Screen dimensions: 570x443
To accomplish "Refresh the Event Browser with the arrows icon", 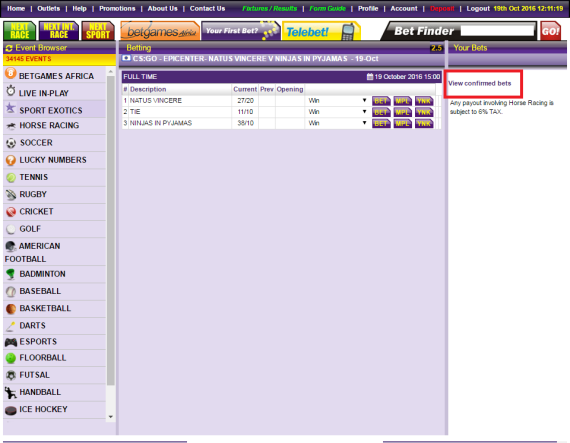I will click(9, 48).
